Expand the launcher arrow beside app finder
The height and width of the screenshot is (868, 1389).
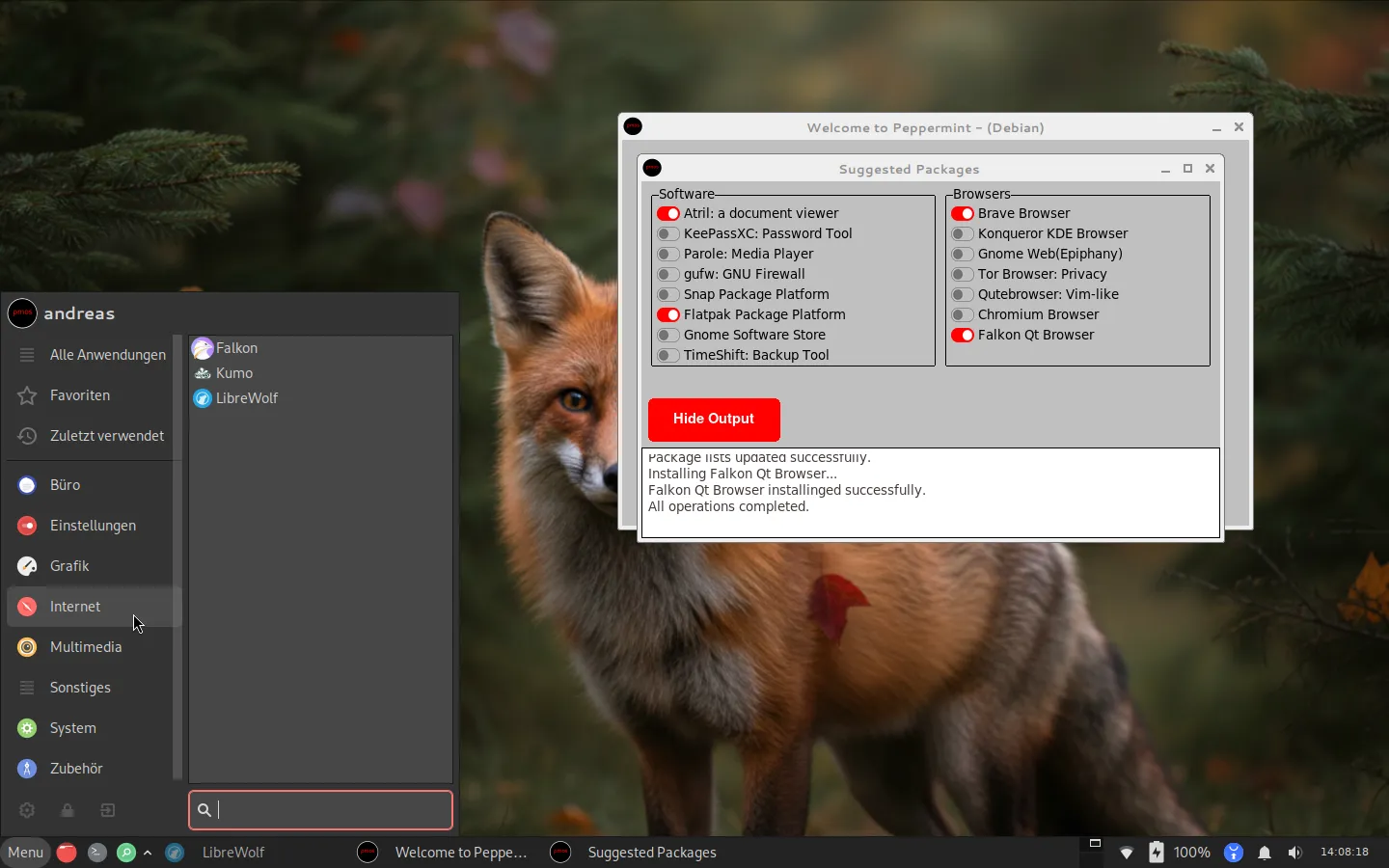click(x=148, y=853)
